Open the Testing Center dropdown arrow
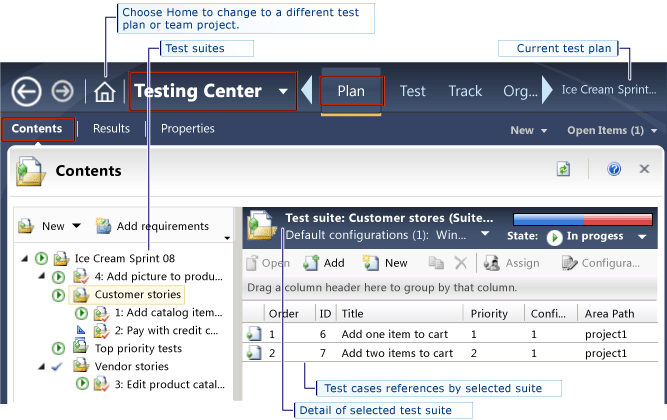The height and width of the screenshot is (420, 667). point(284,92)
